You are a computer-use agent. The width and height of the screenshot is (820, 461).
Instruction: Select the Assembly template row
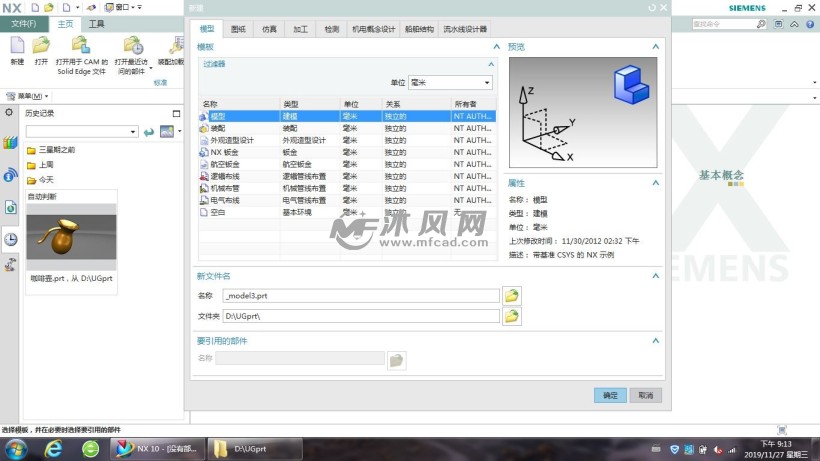[347, 128]
